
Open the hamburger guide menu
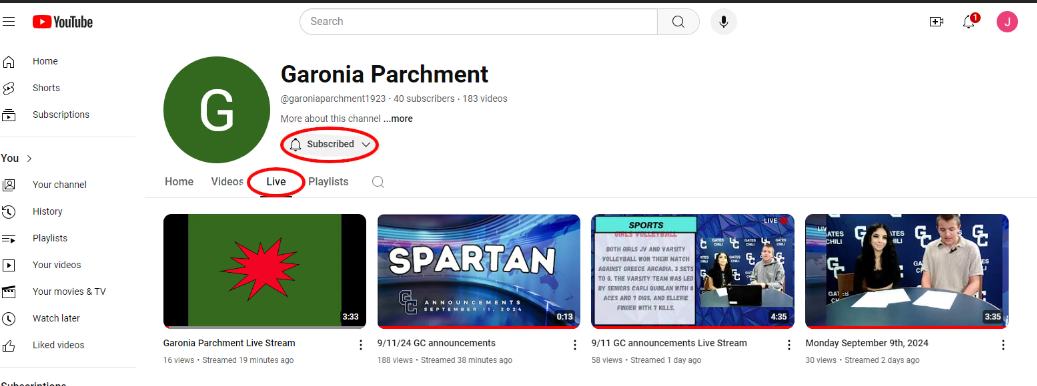[x=9, y=22]
